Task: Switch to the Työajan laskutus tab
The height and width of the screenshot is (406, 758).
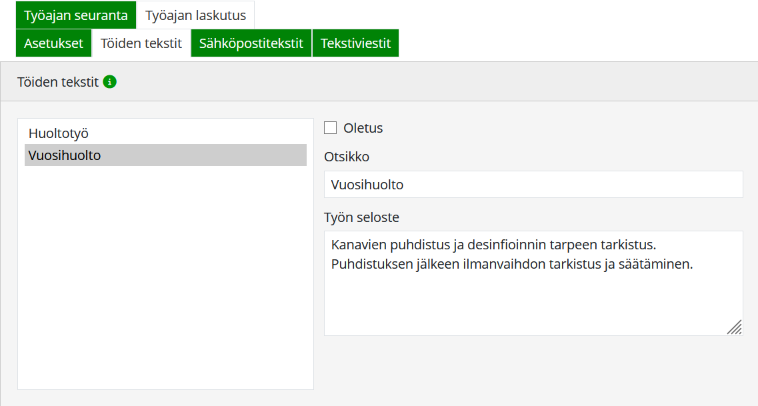Action: 195,15
